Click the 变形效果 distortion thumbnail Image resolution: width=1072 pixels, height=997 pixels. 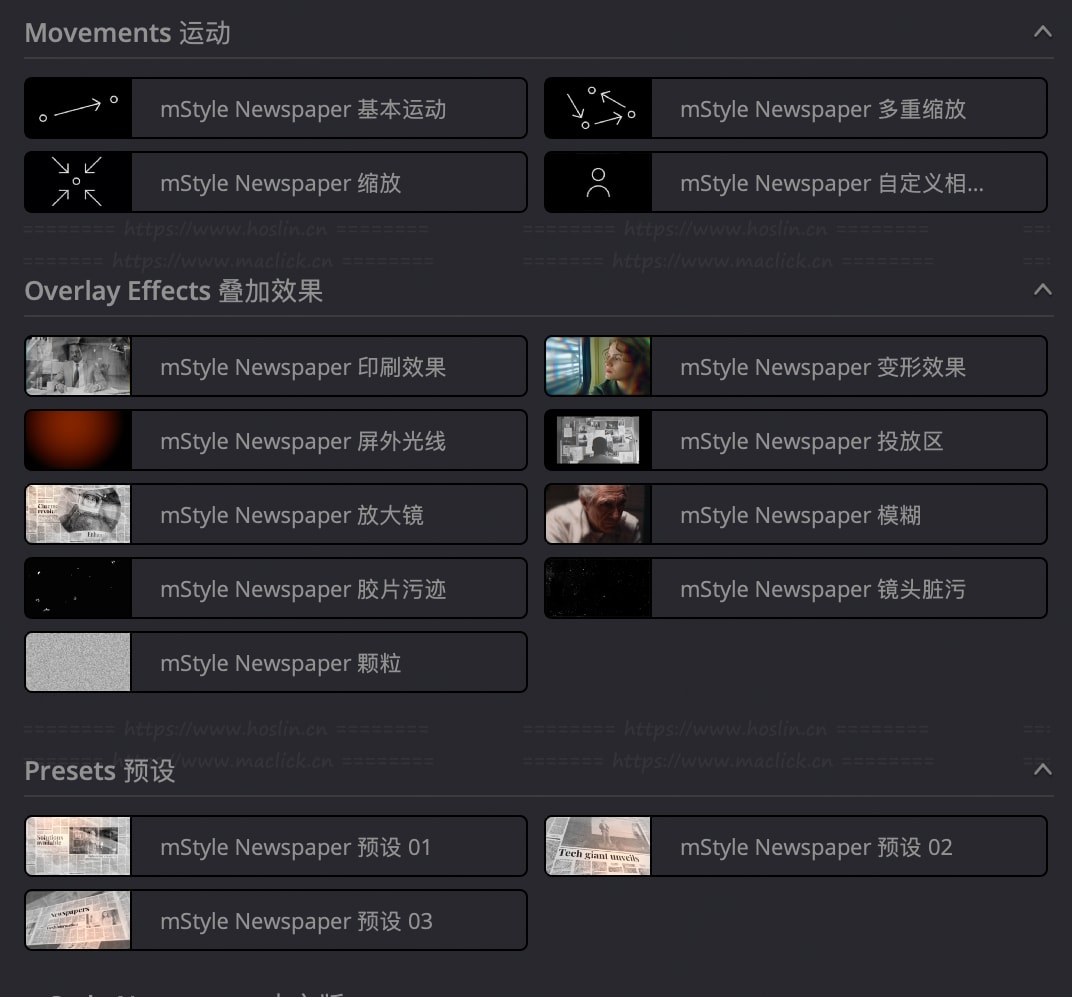click(x=598, y=366)
